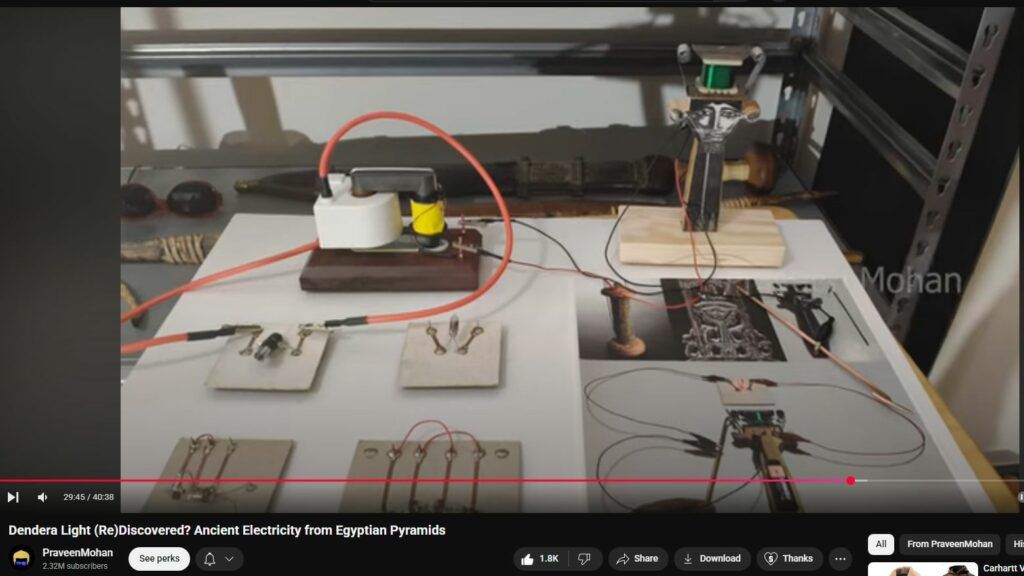1024x576 pixels.
Task: Dislike the video with thumbs down
Action: [x=584, y=559]
